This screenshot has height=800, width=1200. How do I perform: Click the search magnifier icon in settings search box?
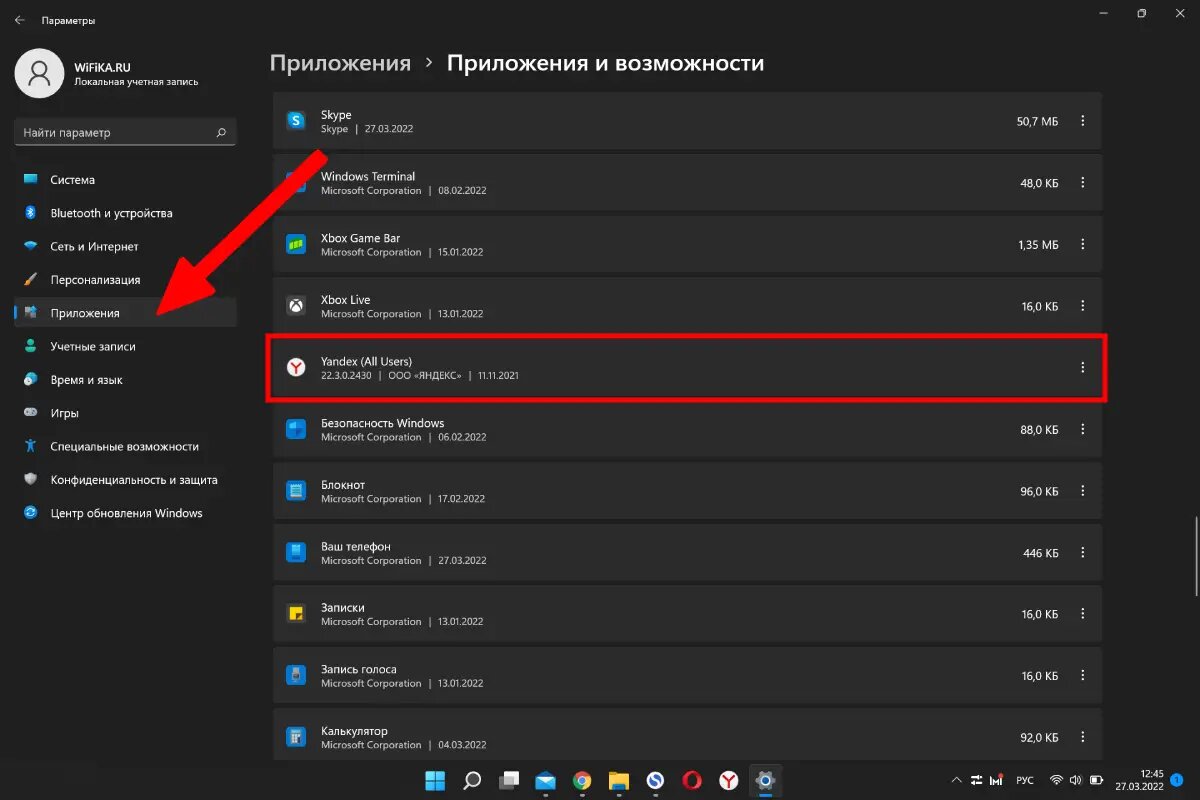point(221,132)
